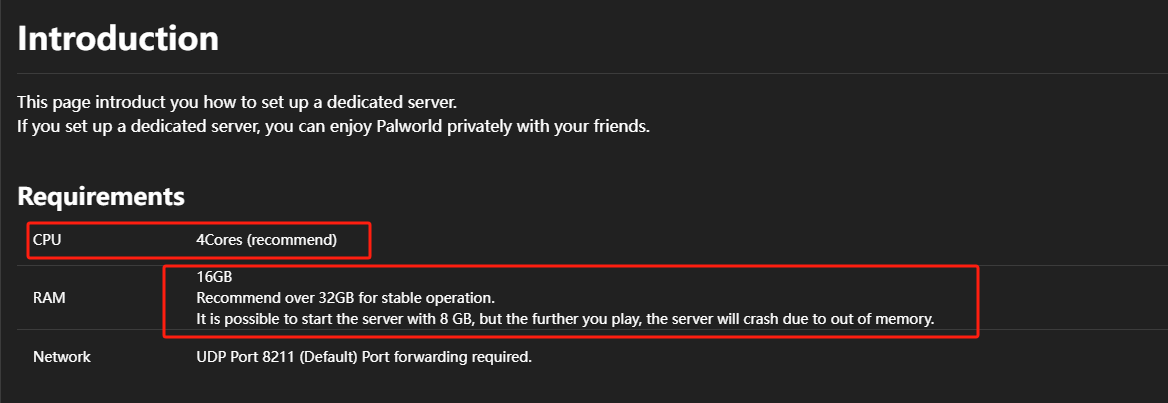Click the Recommend over 32GB line
Screen dimensions: 1168x403
coord(346,299)
